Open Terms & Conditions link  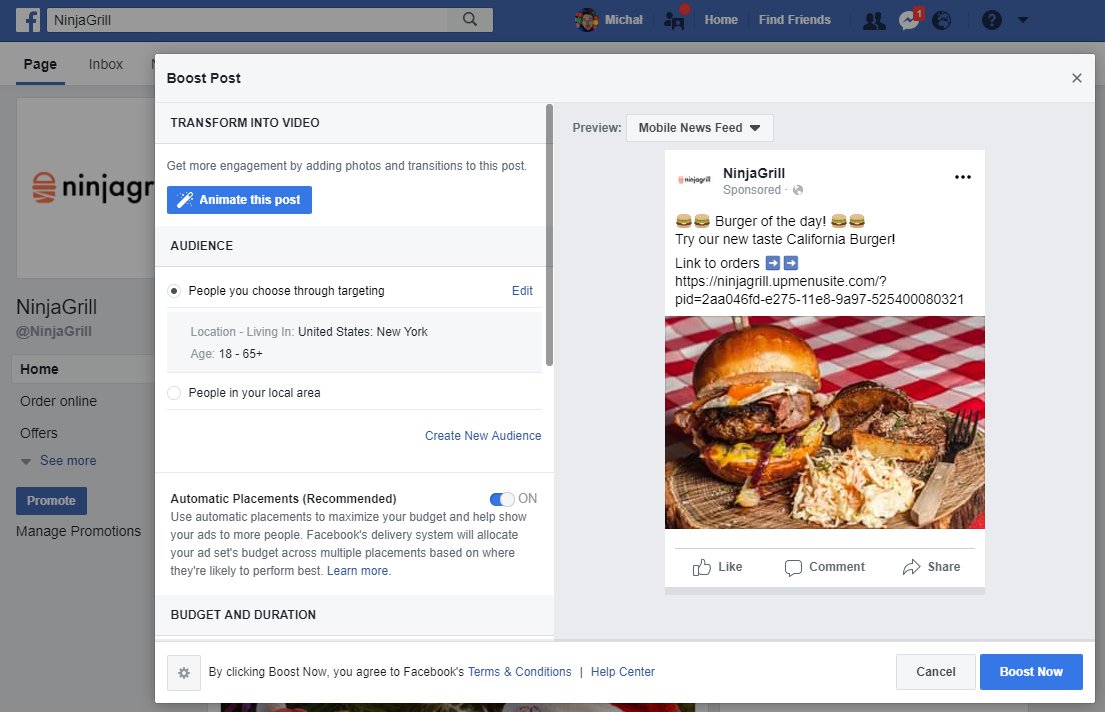coord(519,672)
